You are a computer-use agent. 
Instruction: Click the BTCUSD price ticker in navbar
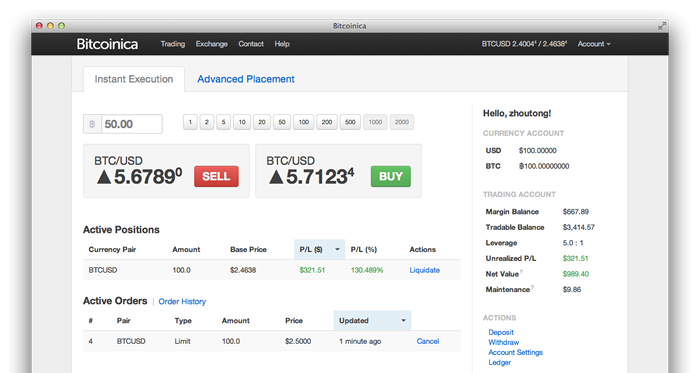pos(524,44)
